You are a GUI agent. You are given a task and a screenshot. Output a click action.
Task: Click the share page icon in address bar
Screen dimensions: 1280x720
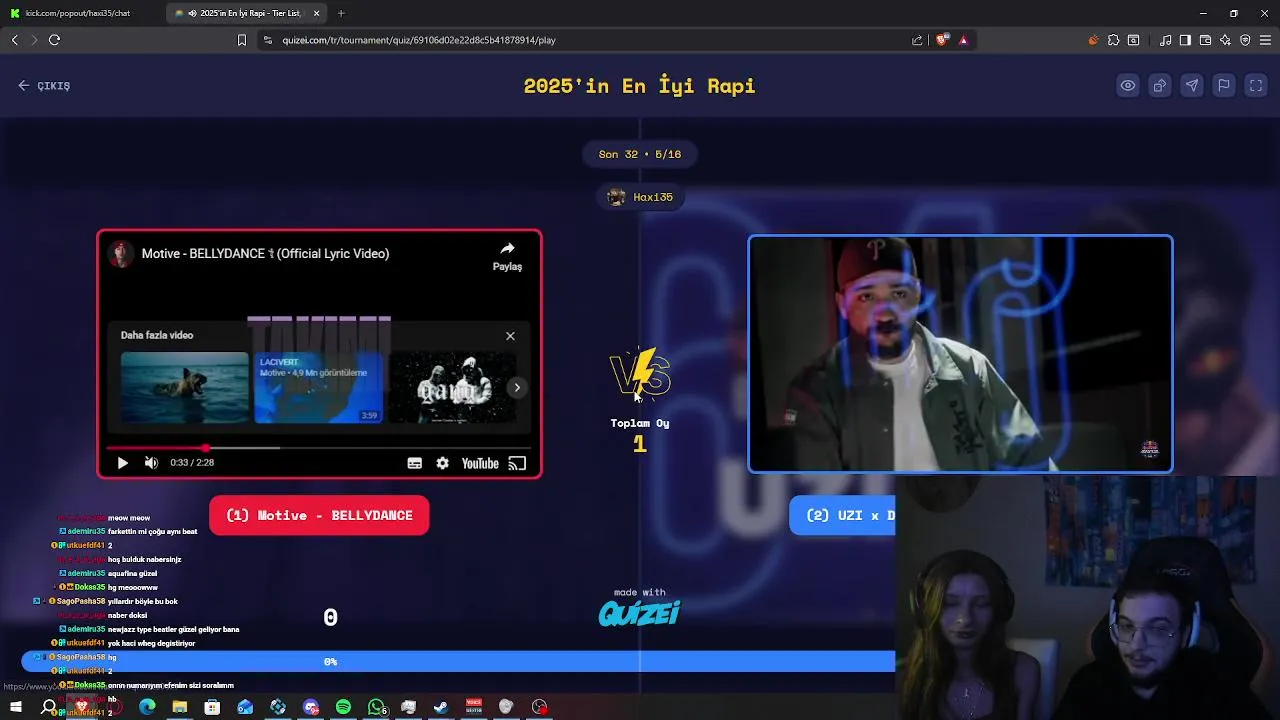pos(917,40)
